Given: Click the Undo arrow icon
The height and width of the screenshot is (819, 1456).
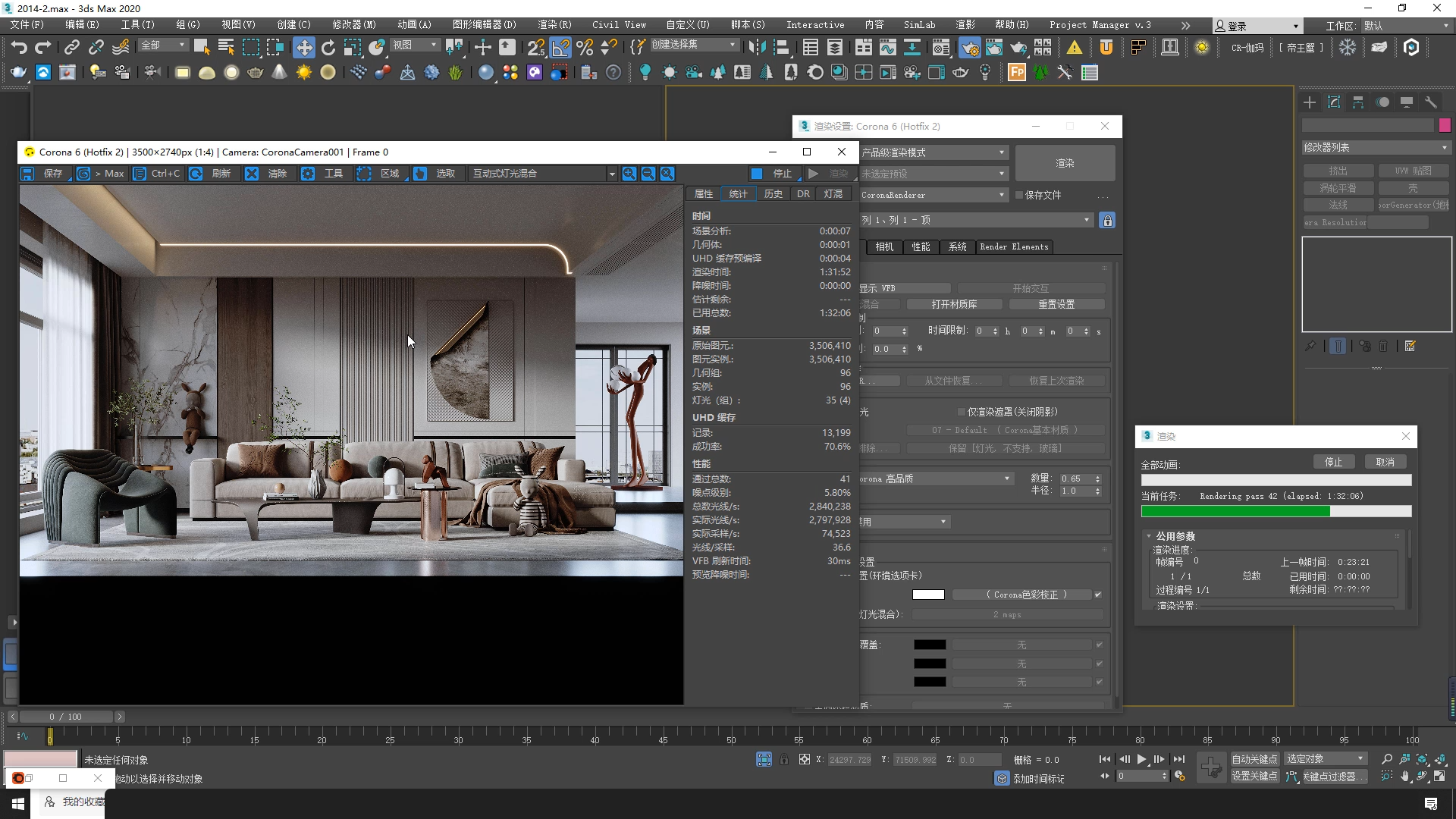Looking at the screenshot, I should coord(18,48).
